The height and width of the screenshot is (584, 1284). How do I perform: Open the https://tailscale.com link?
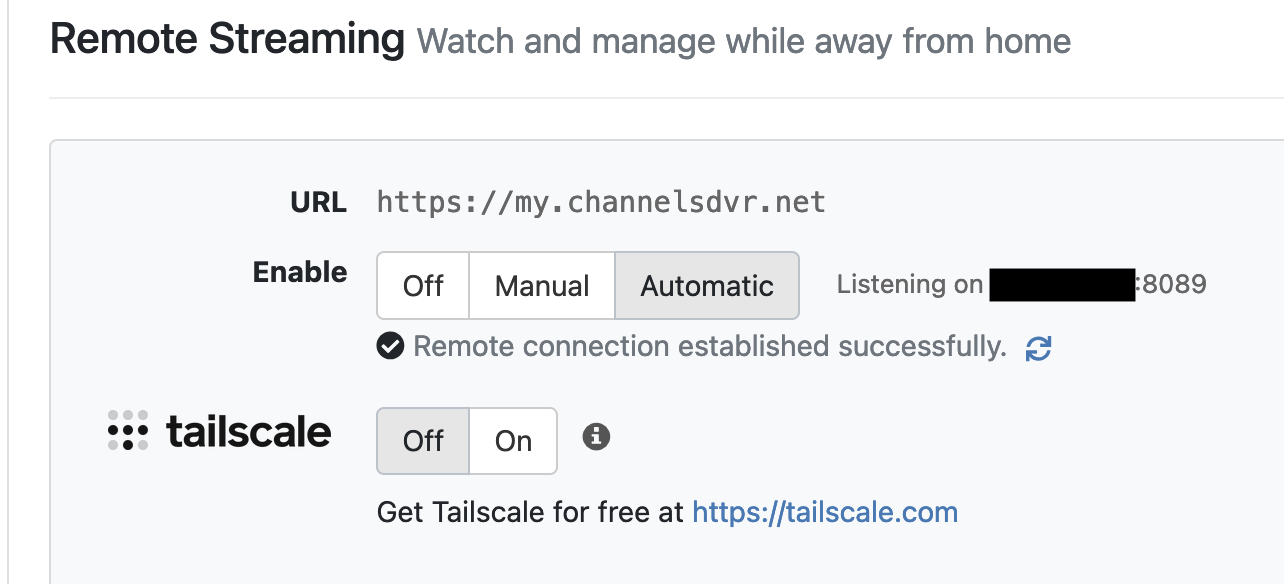825,513
